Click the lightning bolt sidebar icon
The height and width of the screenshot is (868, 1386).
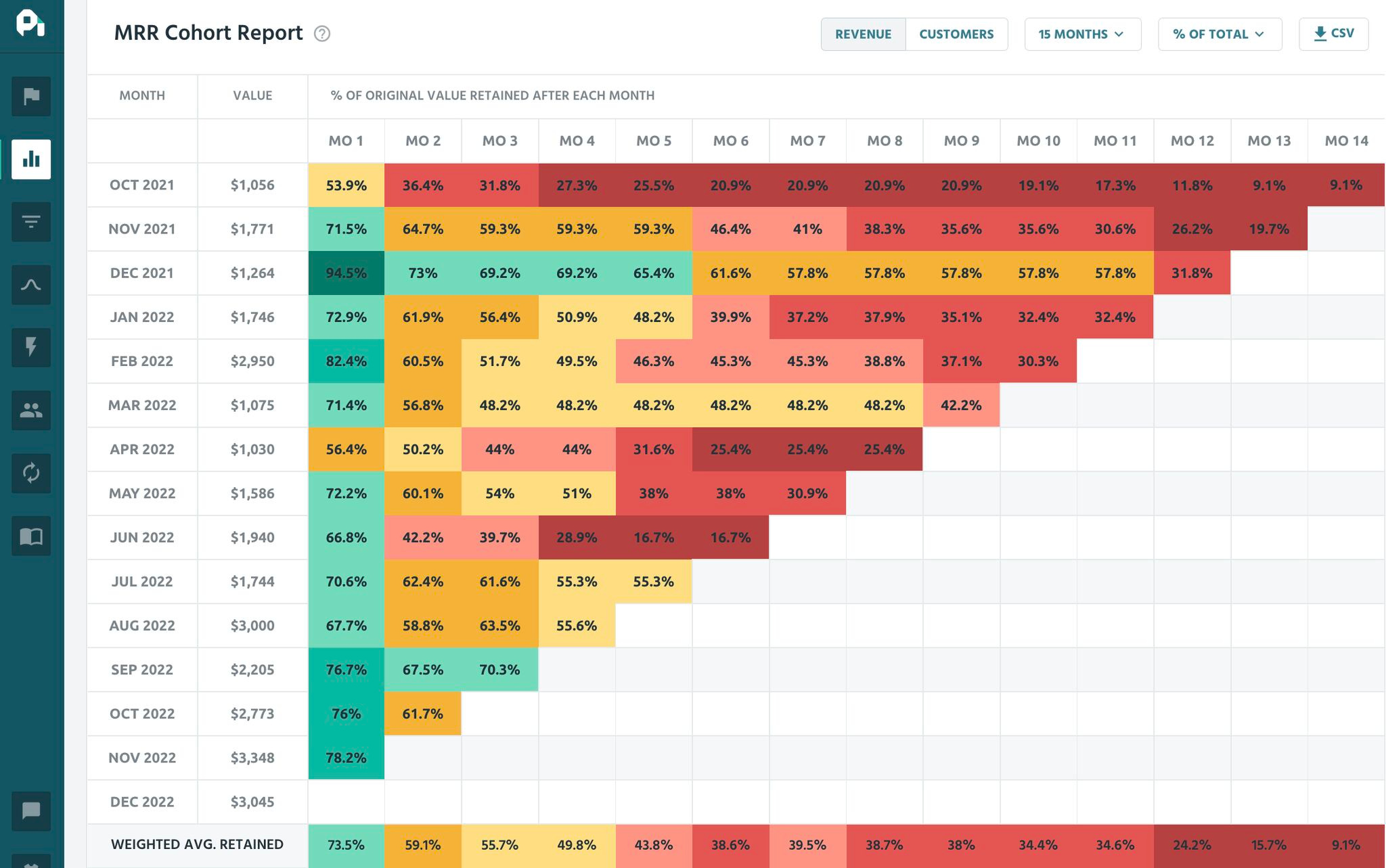pyautogui.click(x=31, y=348)
